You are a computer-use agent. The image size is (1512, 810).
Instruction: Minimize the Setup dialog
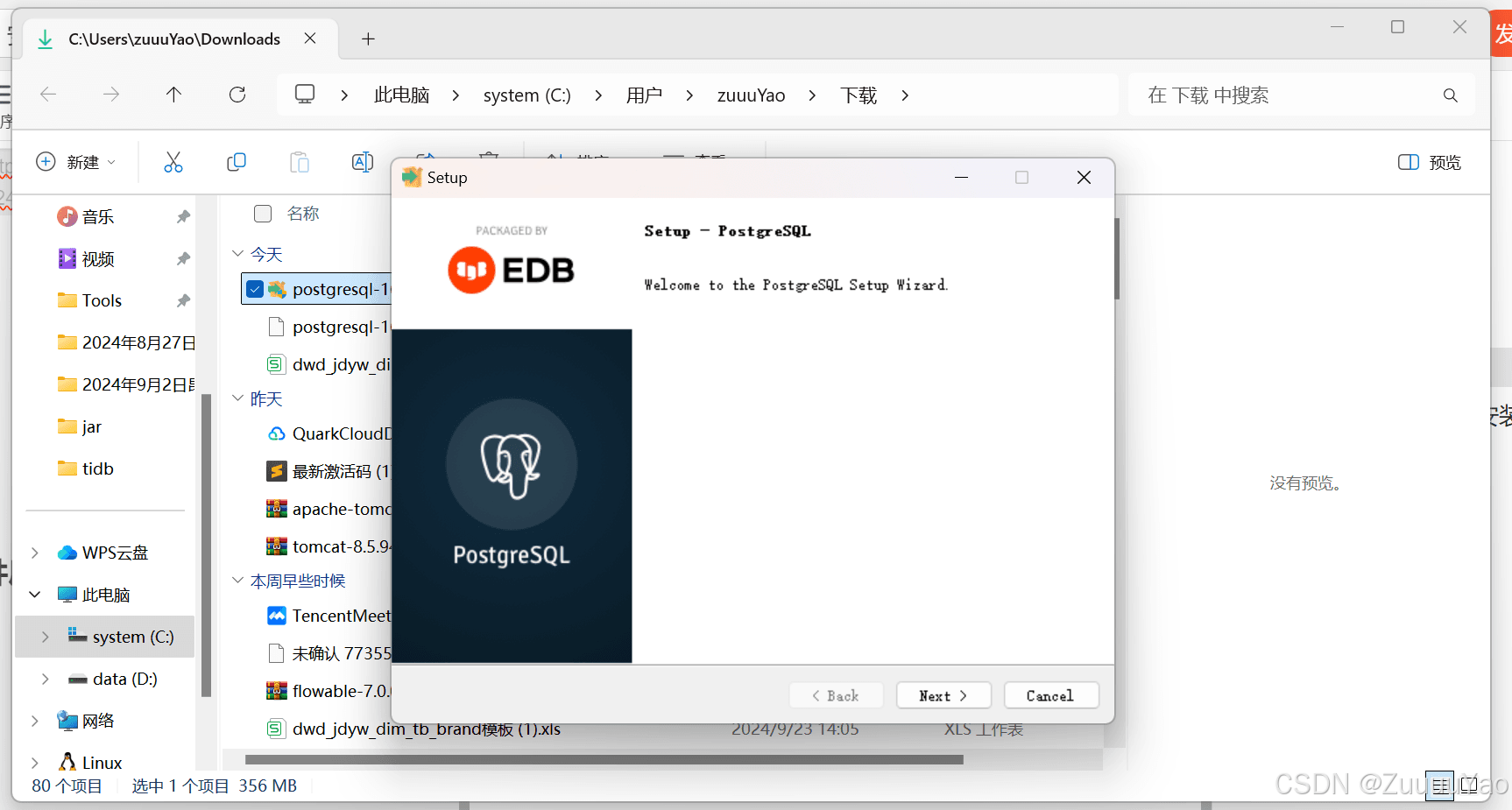click(x=961, y=178)
